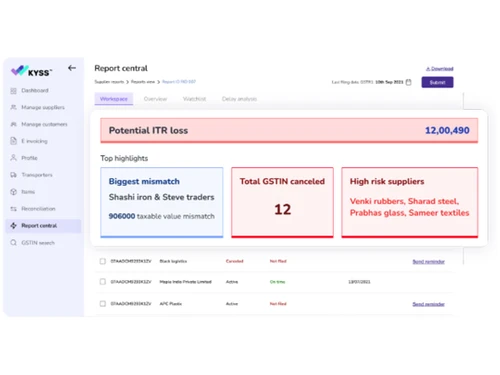Click the 12,00,490 loss value
This screenshot has height=375, width=500.
click(x=447, y=130)
